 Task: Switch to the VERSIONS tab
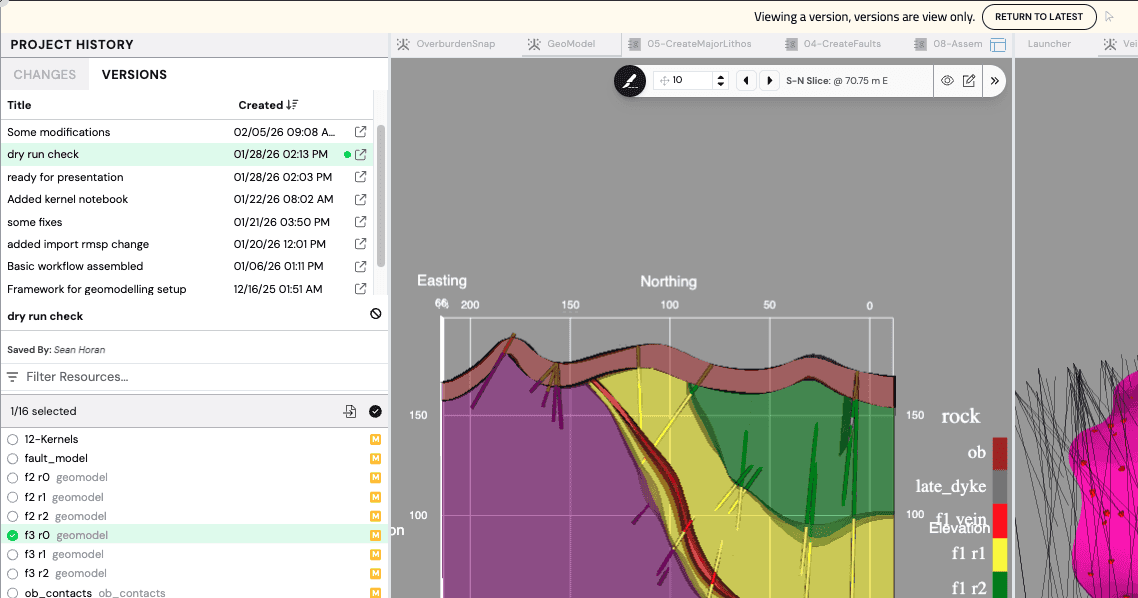[x=134, y=75]
